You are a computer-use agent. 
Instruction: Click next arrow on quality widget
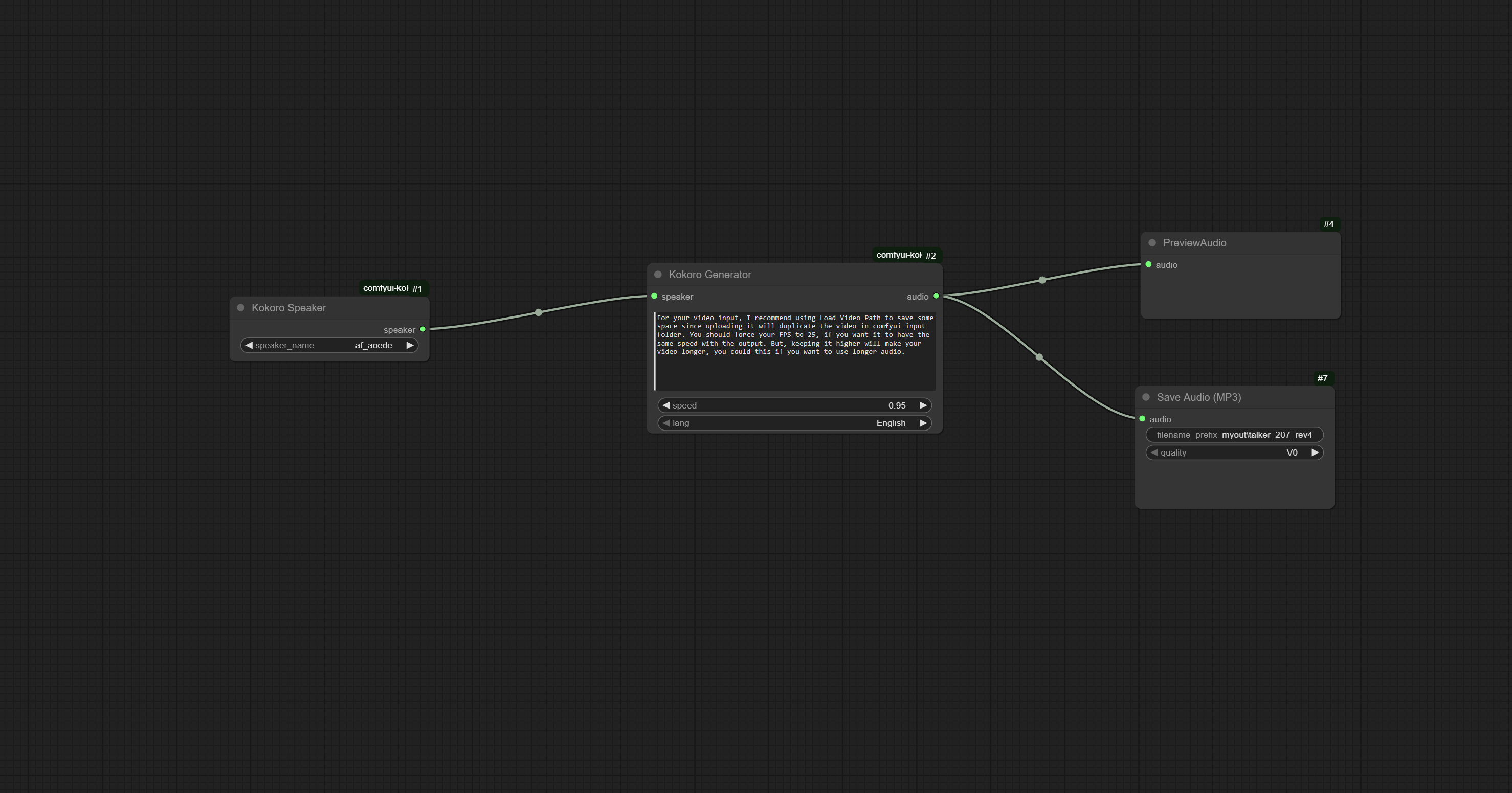(x=1315, y=452)
